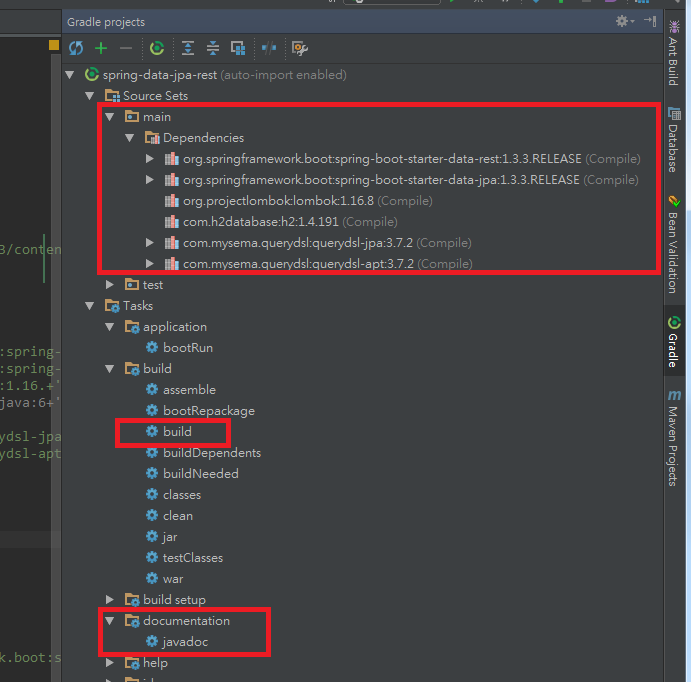Hide the Gradle projects panel

650,21
